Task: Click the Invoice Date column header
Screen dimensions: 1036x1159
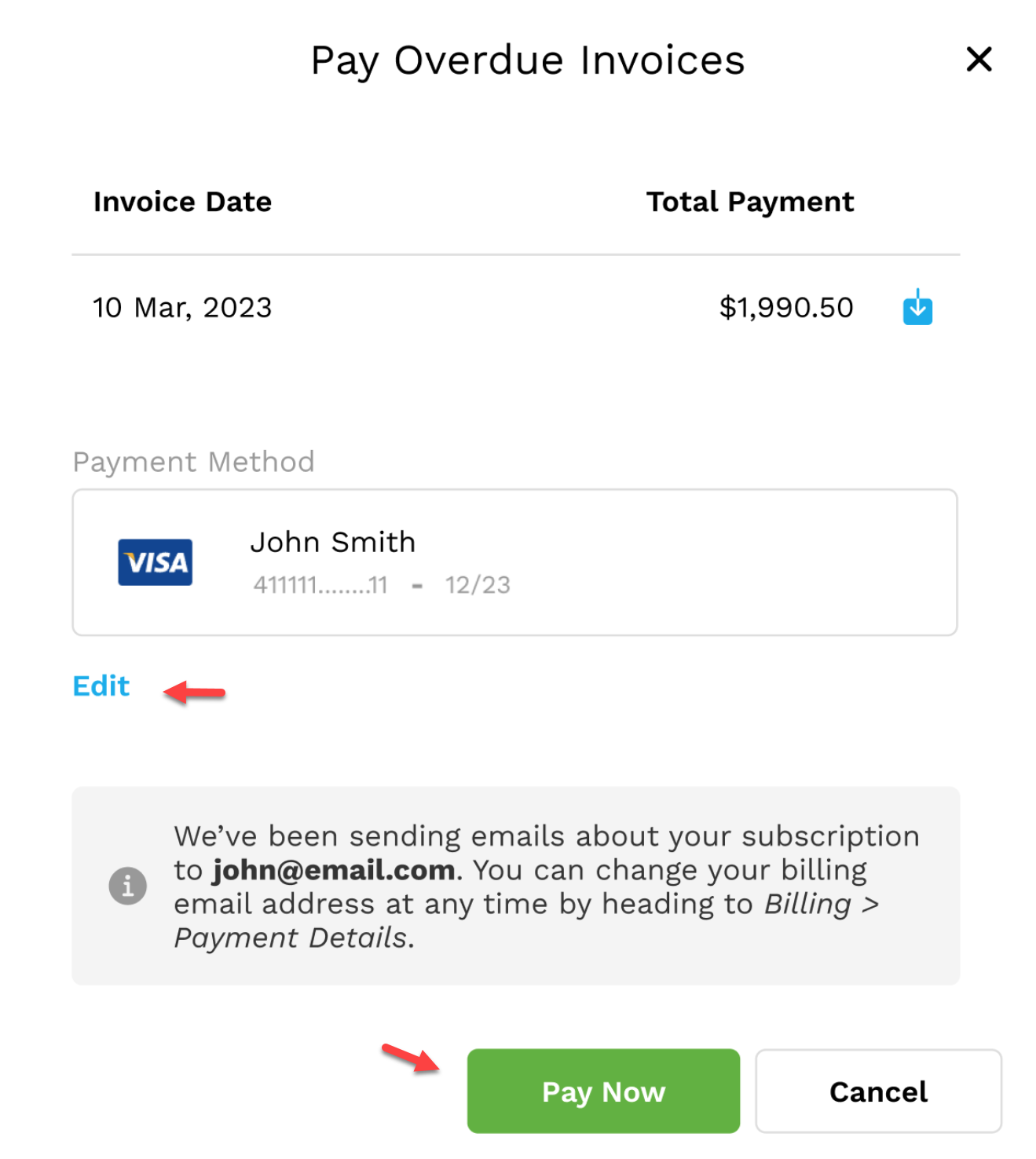Action: point(182,202)
